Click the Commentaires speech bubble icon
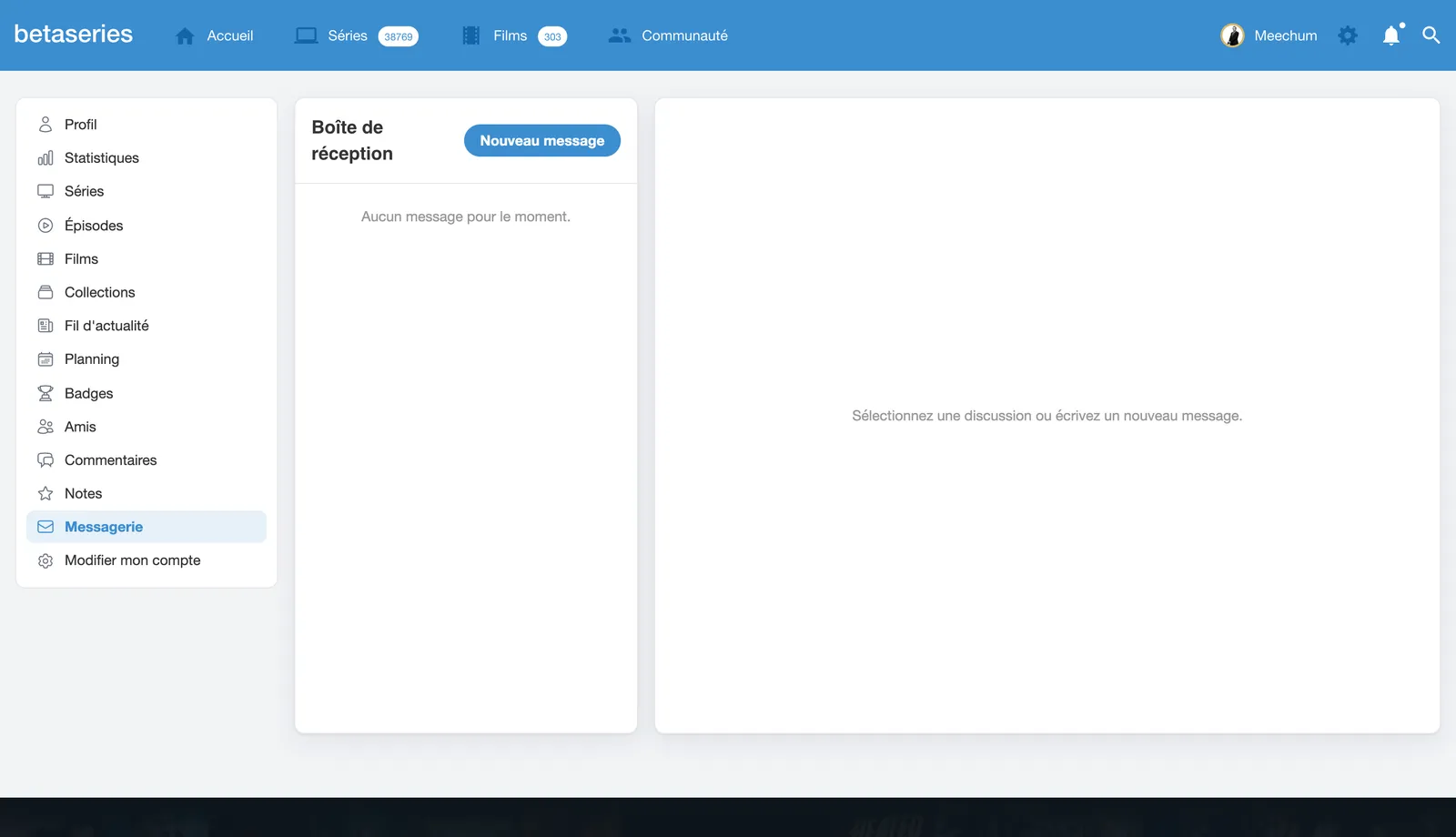Viewport: 1456px width, 837px height. [x=45, y=460]
